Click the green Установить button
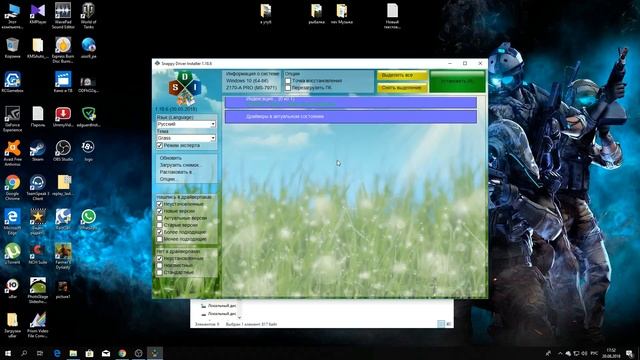This screenshot has width=640, height=360. [x=458, y=81]
